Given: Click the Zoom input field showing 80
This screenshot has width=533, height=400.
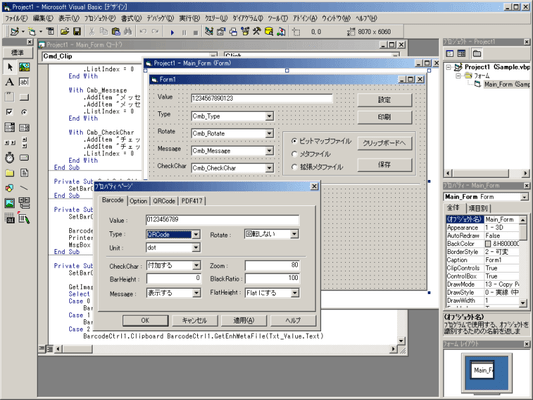Looking at the screenshot, I should point(272,265).
